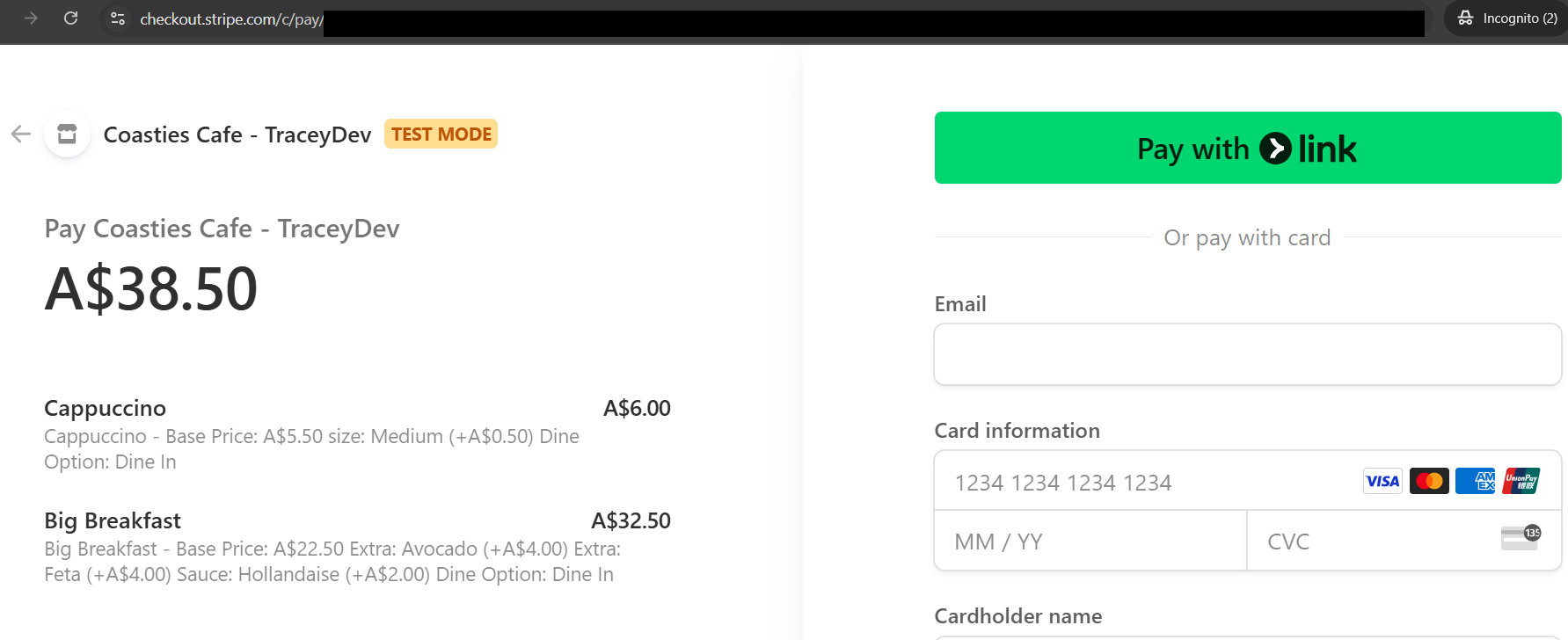
Task: Go back using the merchant back arrow
Action: (x=21, y=135)
